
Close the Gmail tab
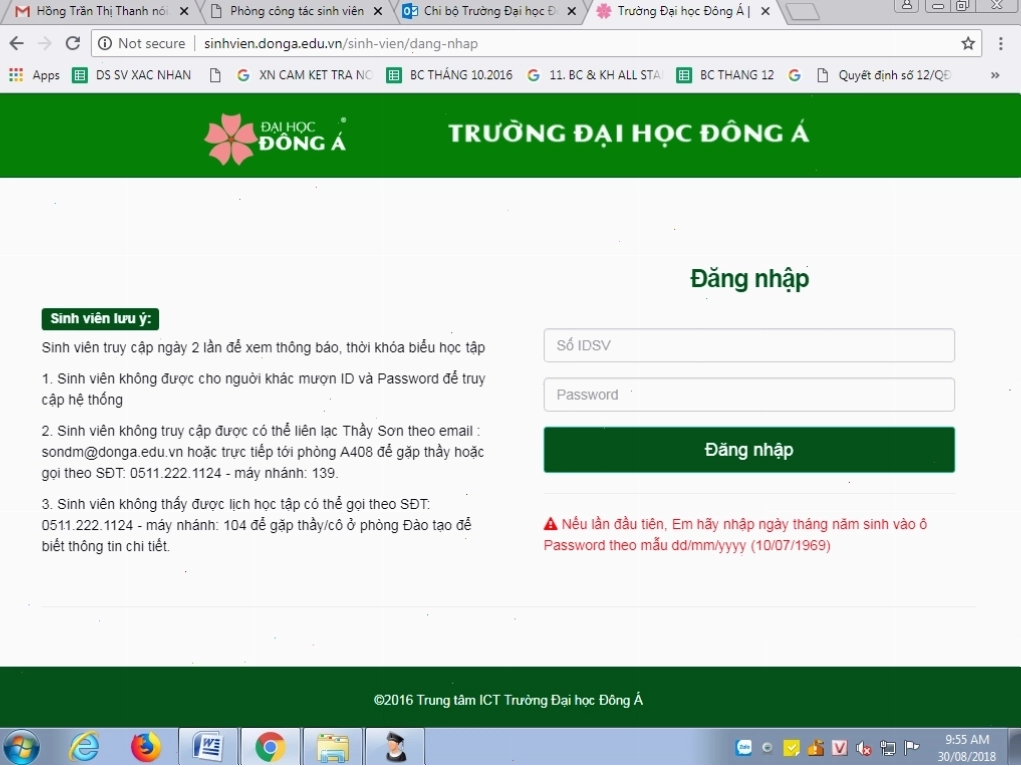[184, 11]
